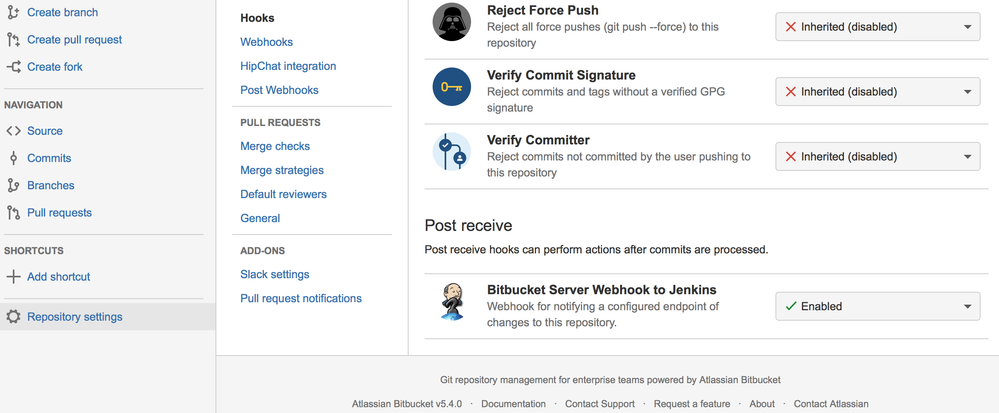999x413 pixels.
Task: Click the Source code brackets icon
Action: 13,131
